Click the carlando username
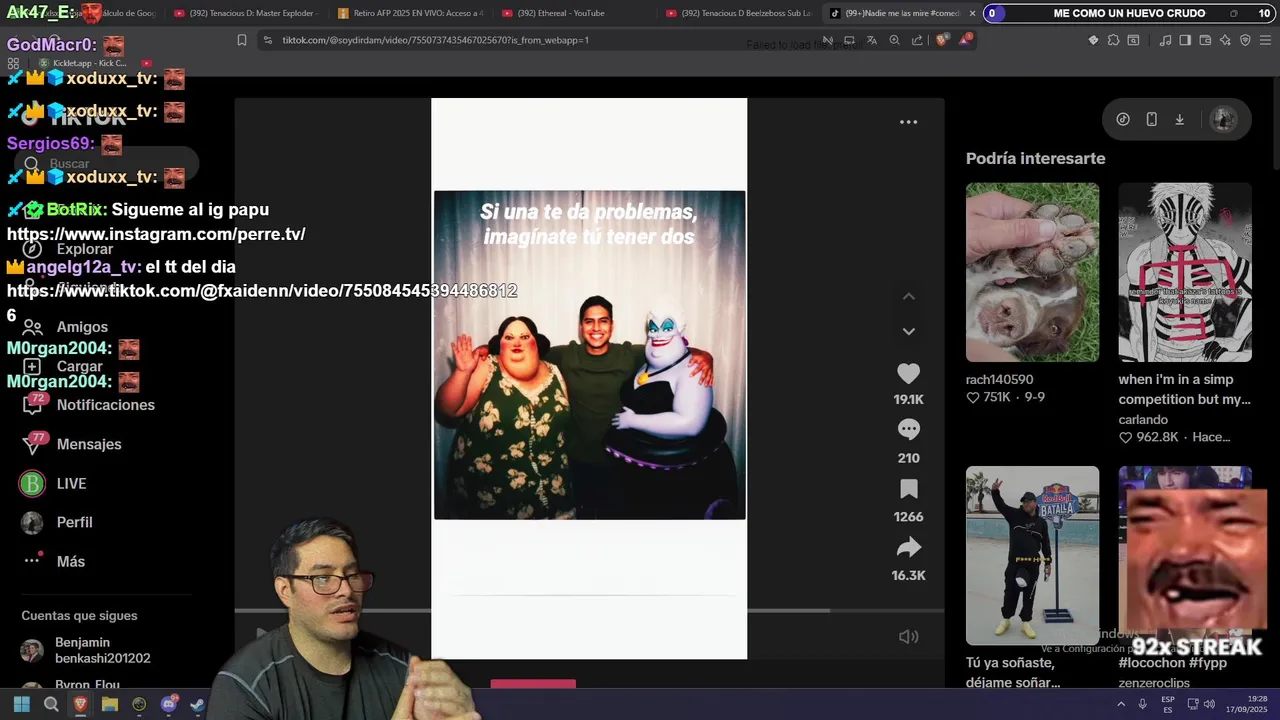Viewport: 1280px width, 720px height. (x=1143, y=420)
